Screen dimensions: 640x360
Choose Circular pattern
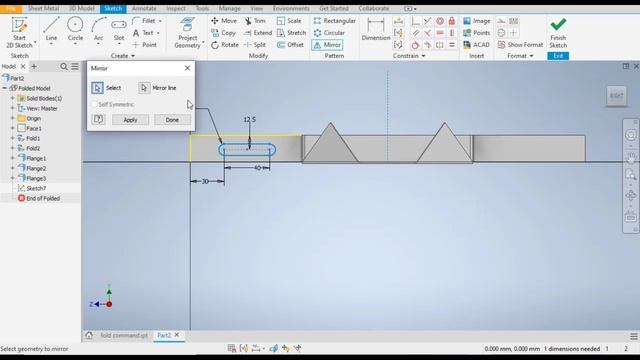(329, 33)
